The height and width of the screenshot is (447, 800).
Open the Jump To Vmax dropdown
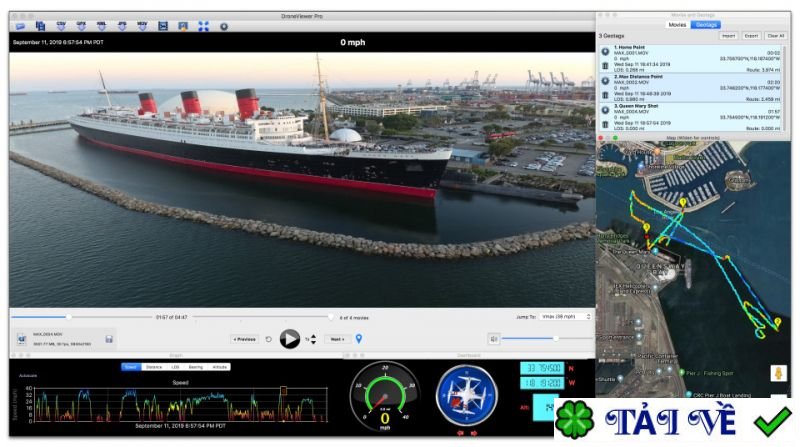pos(564,316)
